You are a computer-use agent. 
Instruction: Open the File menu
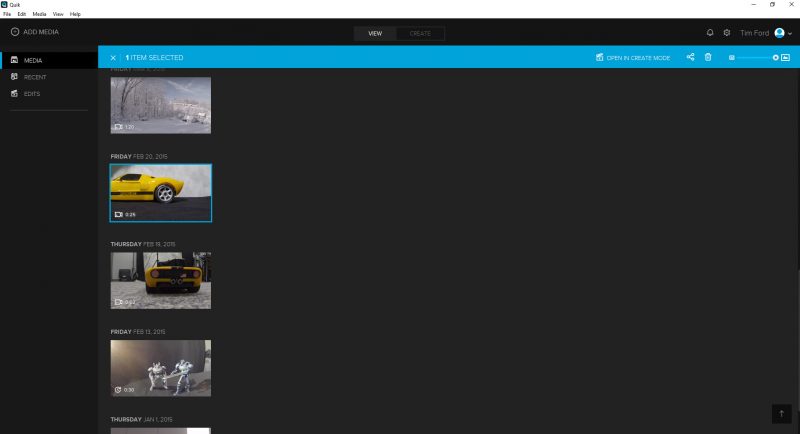7,14
